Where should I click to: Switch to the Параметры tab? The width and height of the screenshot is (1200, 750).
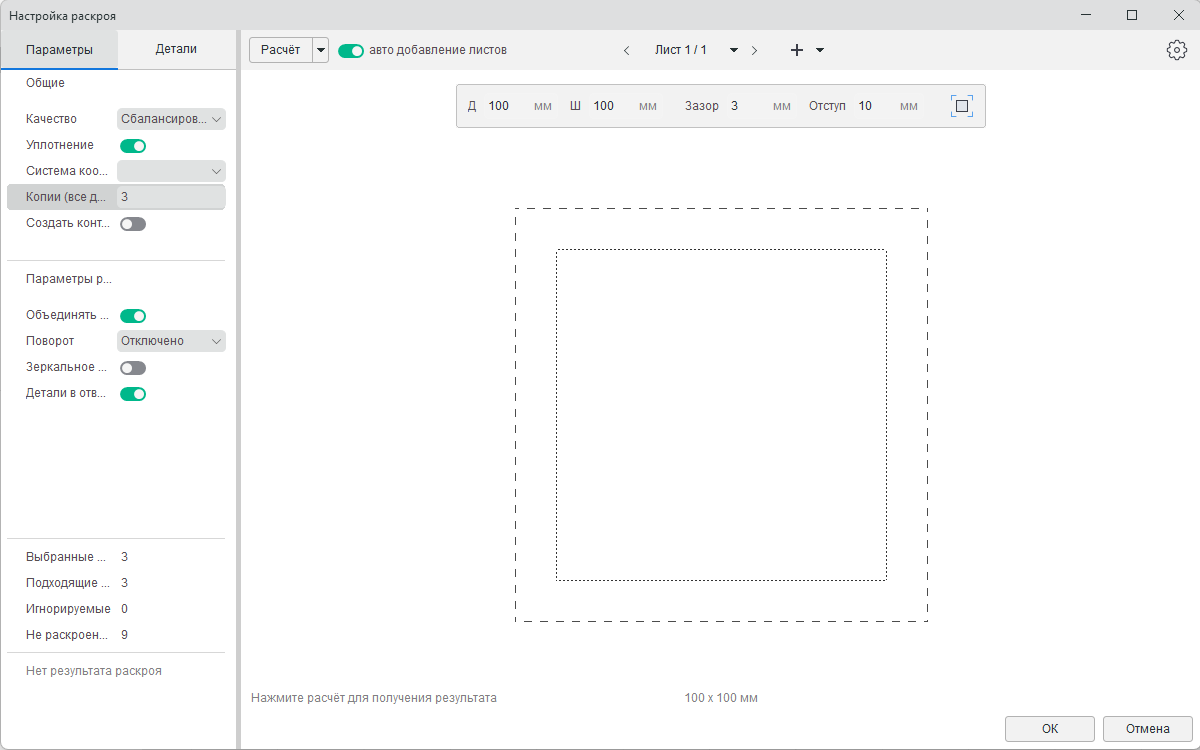tap(59, 50)
